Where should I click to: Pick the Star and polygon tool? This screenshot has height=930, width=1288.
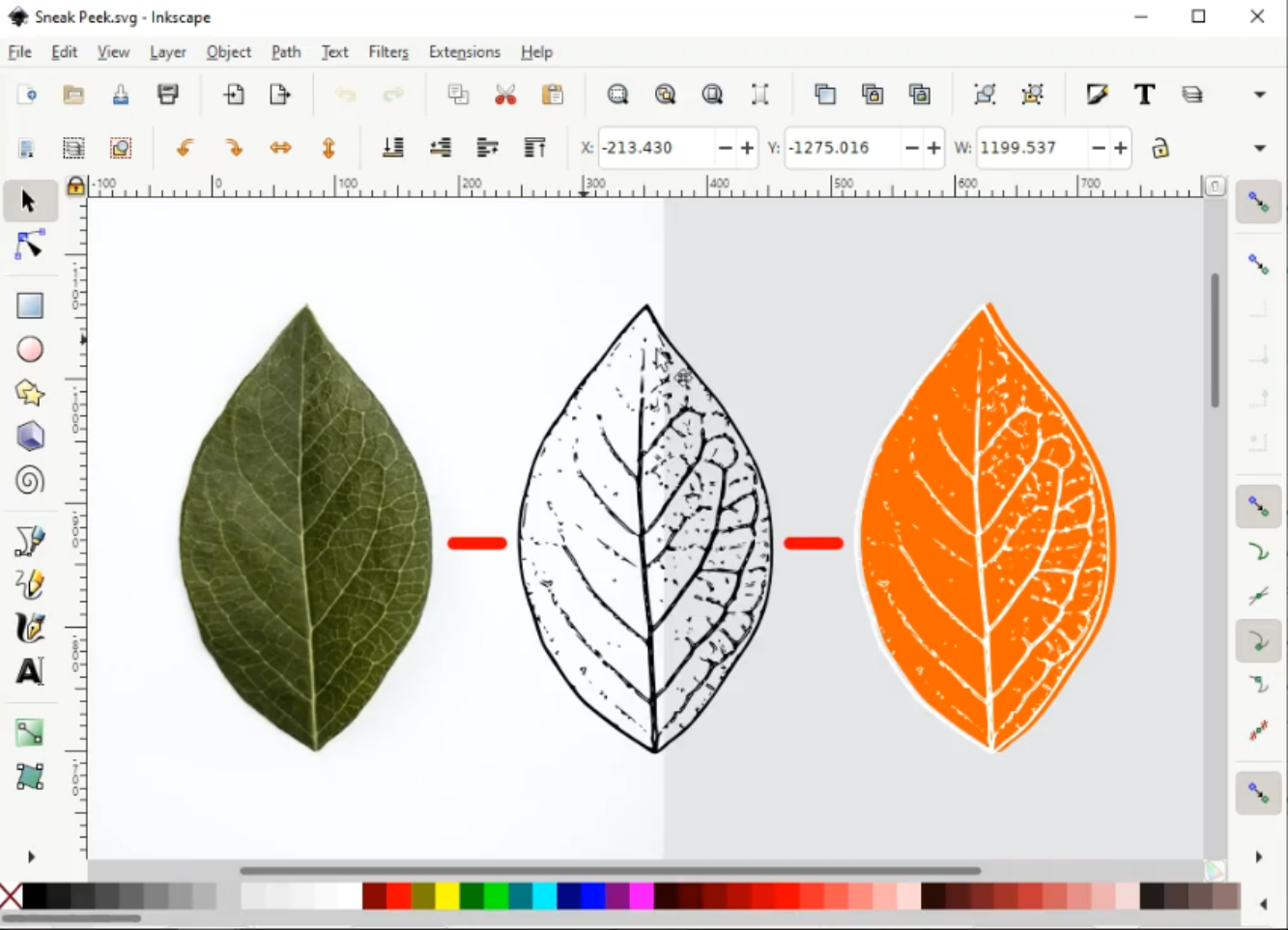(29, 393)
